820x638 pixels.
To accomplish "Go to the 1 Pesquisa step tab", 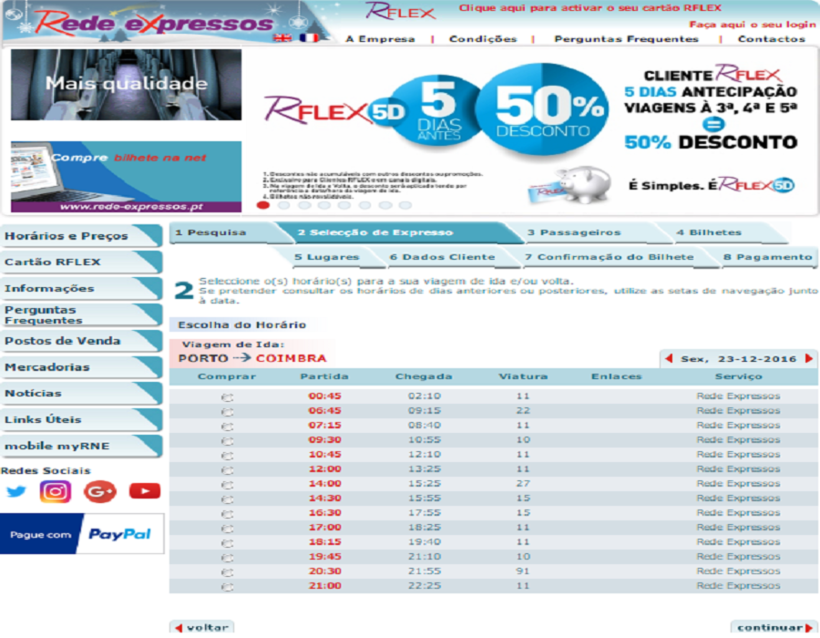I will point(225,233).
